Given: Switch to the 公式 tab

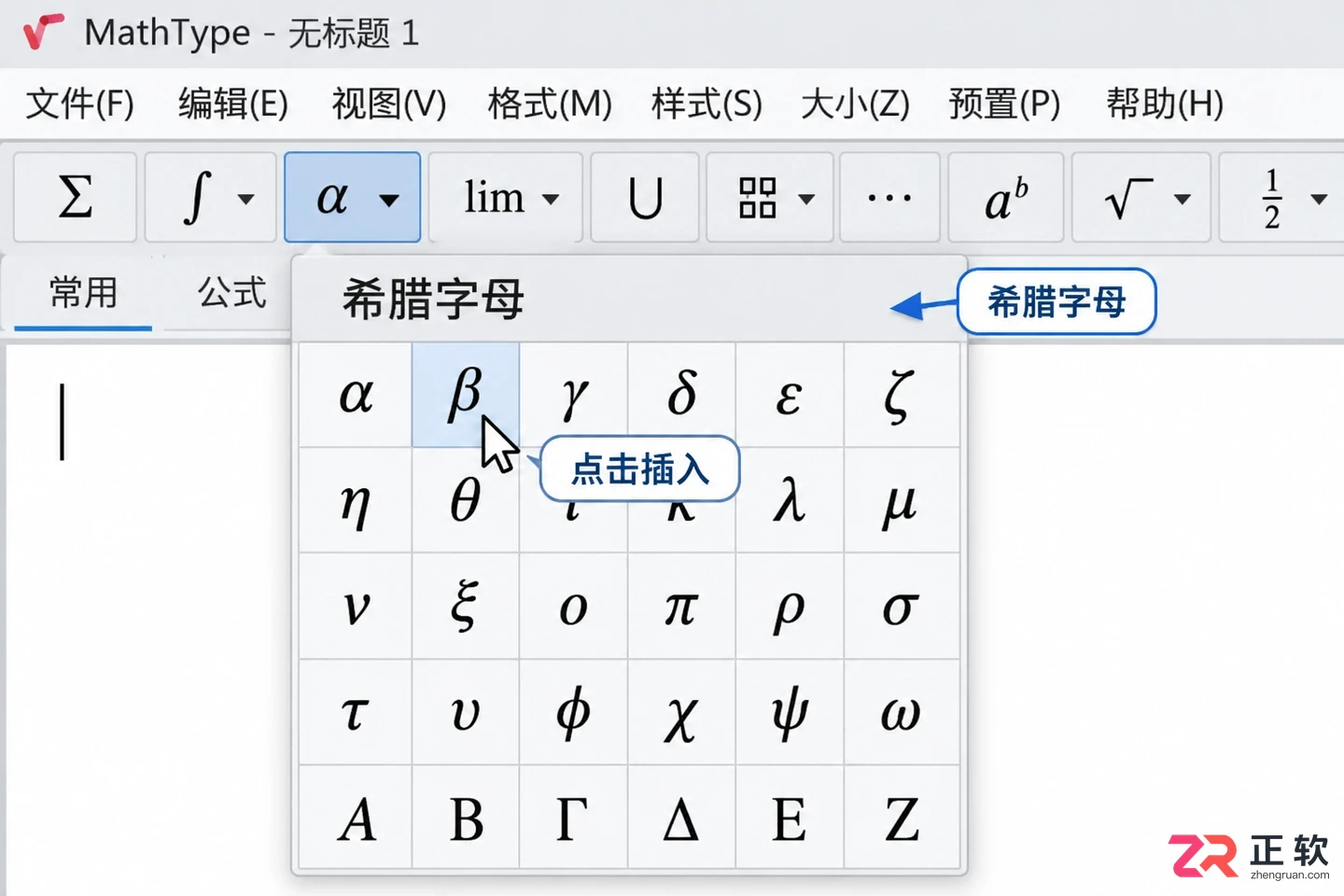Looking at the screenshot, I should tap(231, 294).
